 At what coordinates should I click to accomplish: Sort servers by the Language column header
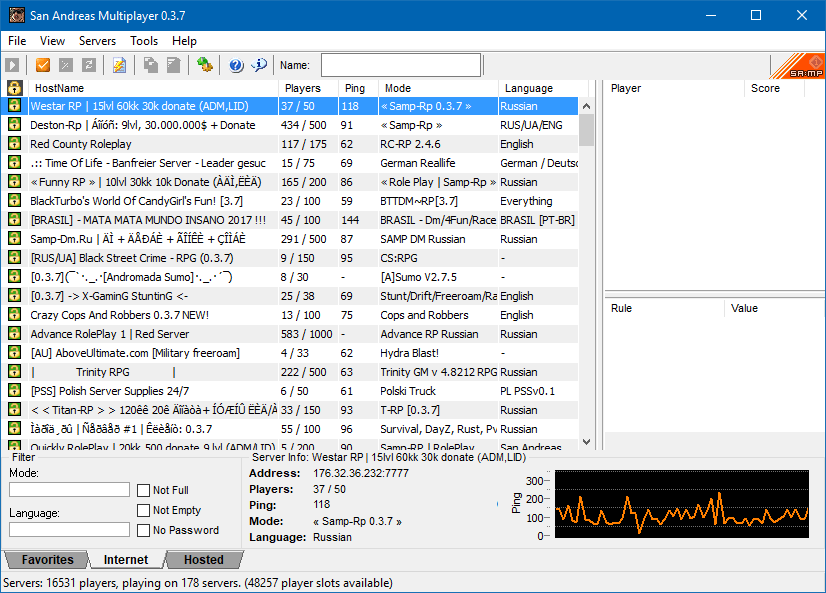(x=543, y=88)
